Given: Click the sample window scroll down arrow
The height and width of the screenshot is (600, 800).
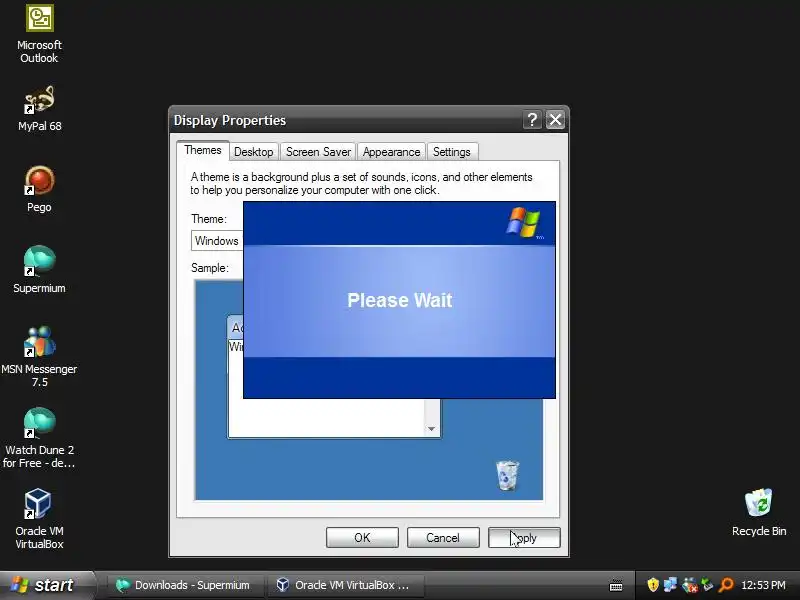Looking at the screenshot, I should pos(432,429).
